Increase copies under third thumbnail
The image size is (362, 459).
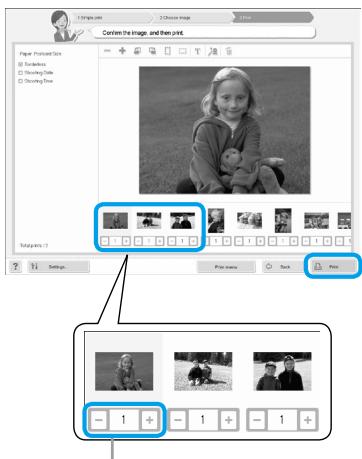click(193, 241)
